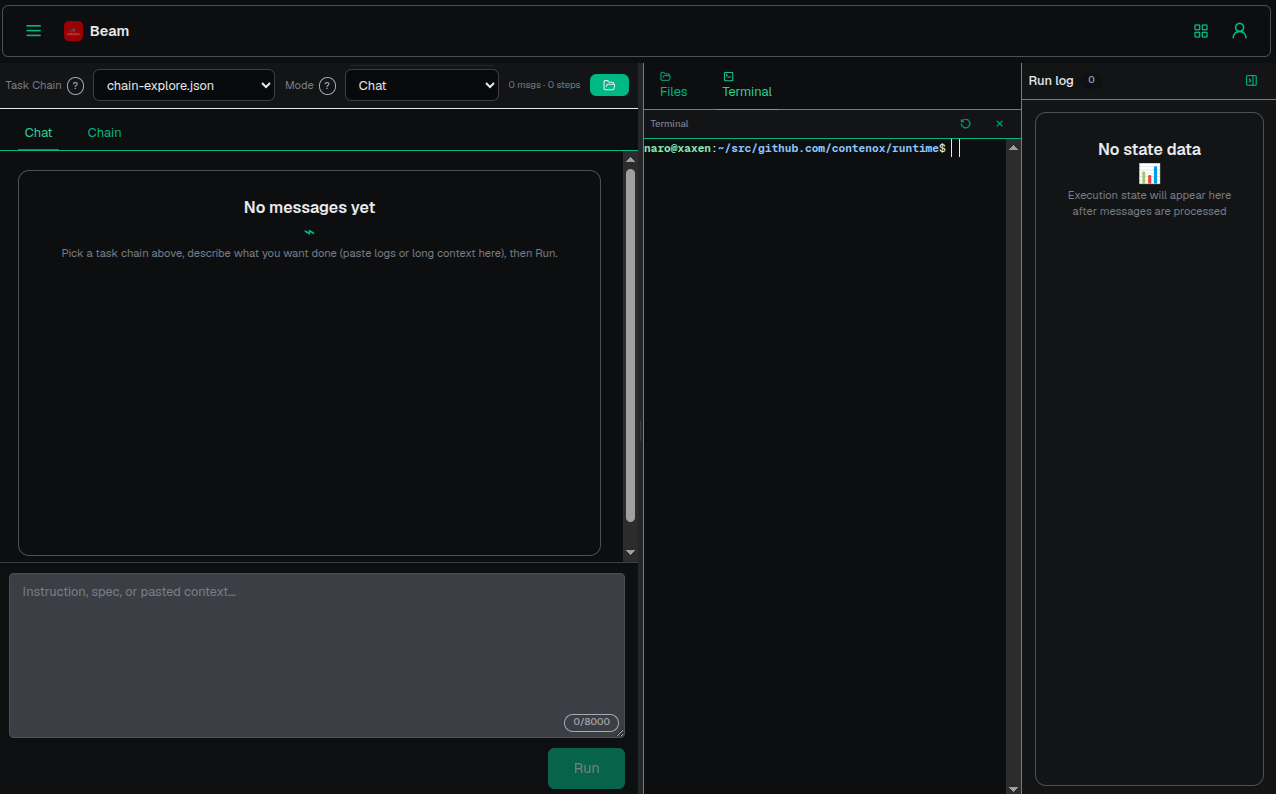Select the Chat tab

pyautogui.click(x=38, y=132)
